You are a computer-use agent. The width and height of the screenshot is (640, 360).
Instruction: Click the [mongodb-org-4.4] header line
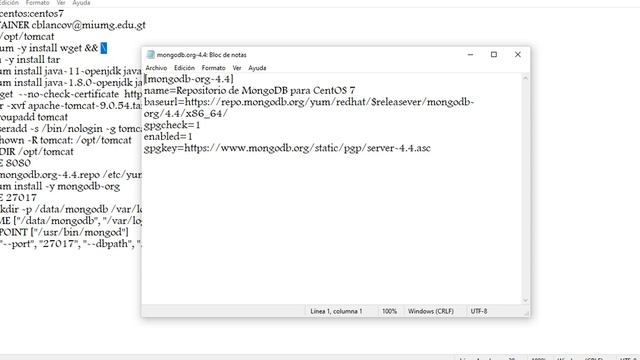point(189,79)
